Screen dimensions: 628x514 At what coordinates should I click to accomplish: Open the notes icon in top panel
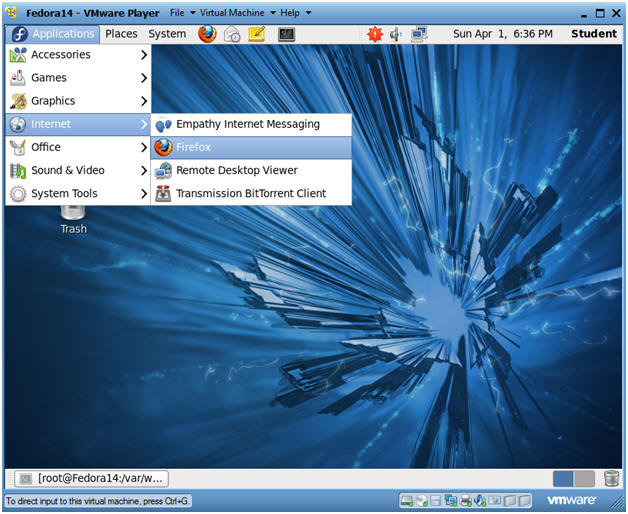click(x=257, y=34)
